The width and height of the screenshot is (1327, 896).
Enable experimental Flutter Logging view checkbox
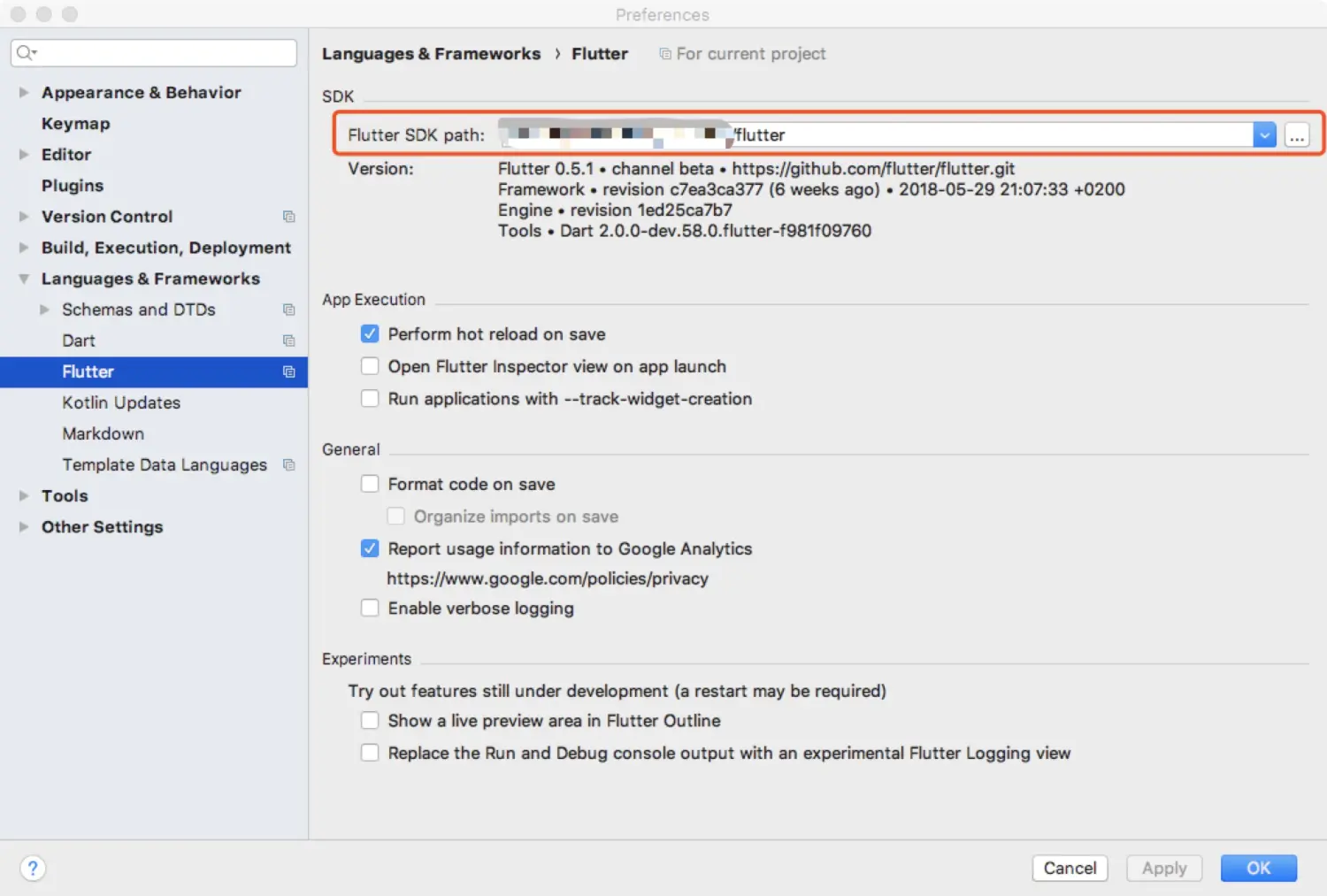click(x=370, y=753)
